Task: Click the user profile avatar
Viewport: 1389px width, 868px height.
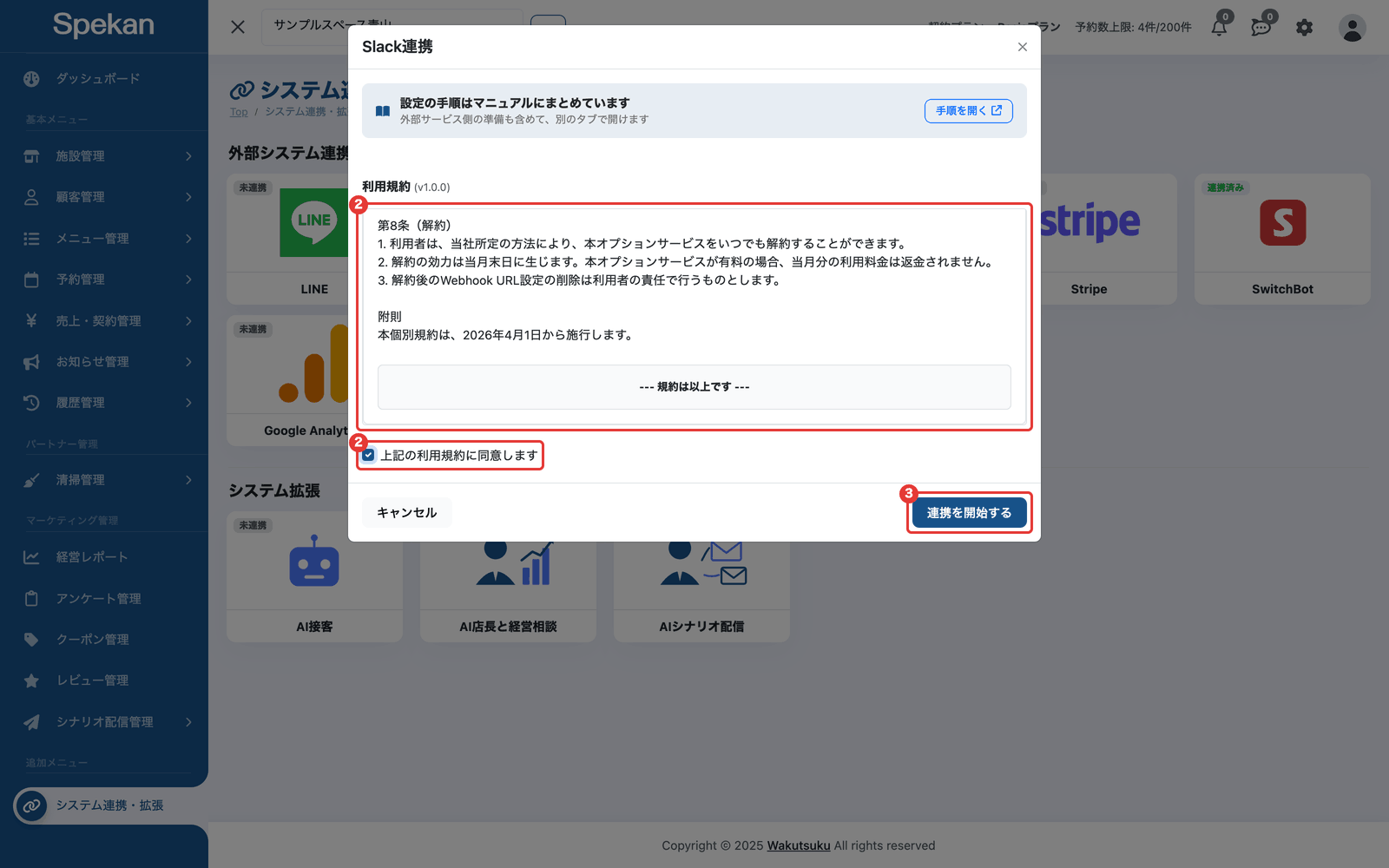Action: click(1352, 28)
